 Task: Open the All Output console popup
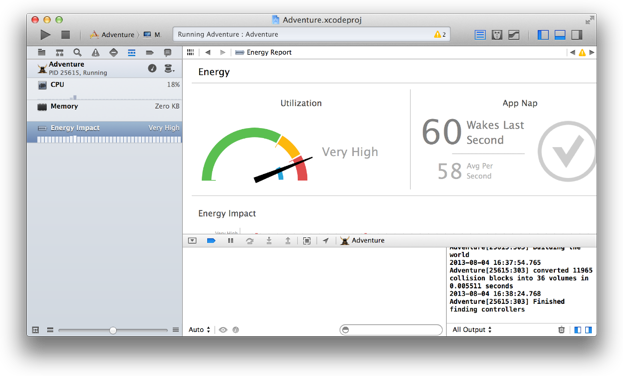(x=472, y=329)
